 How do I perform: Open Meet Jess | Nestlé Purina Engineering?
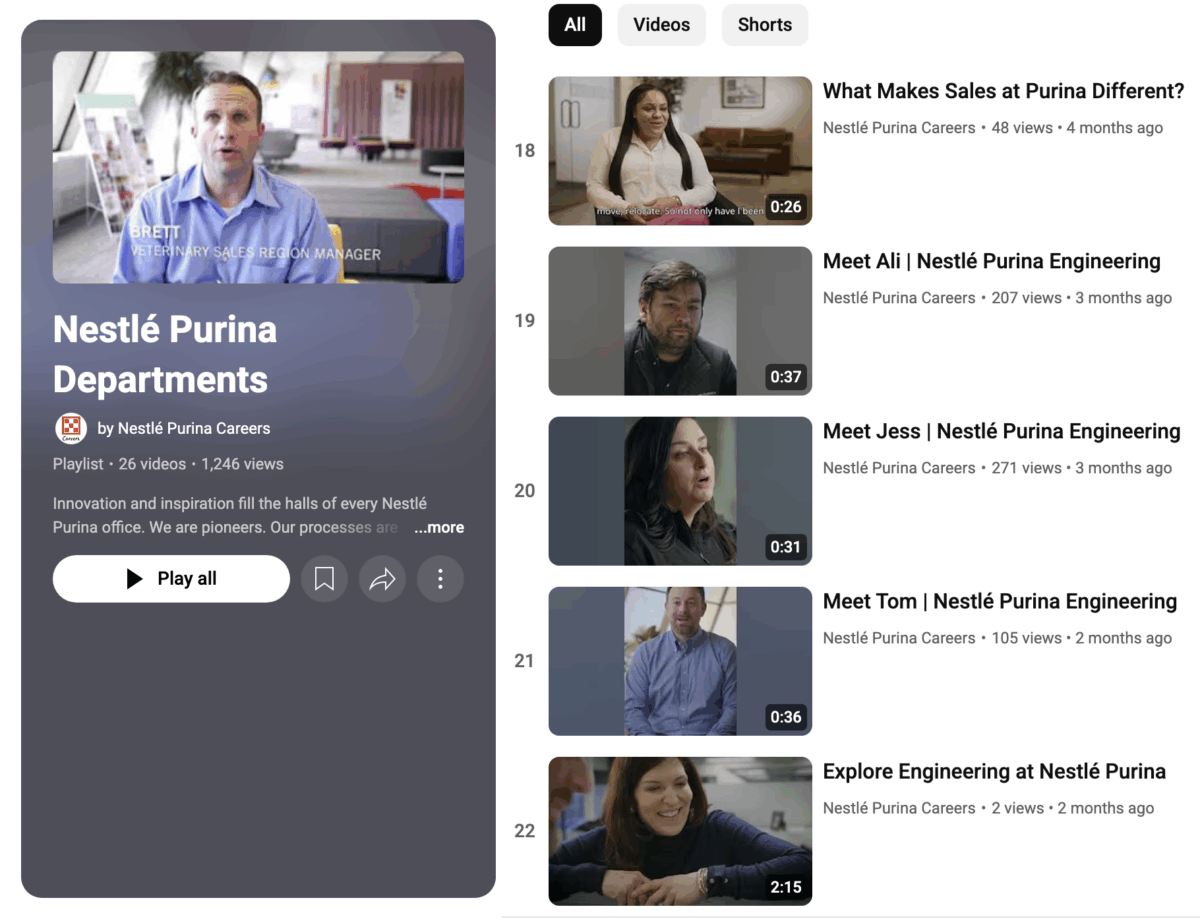[1002, 431]
